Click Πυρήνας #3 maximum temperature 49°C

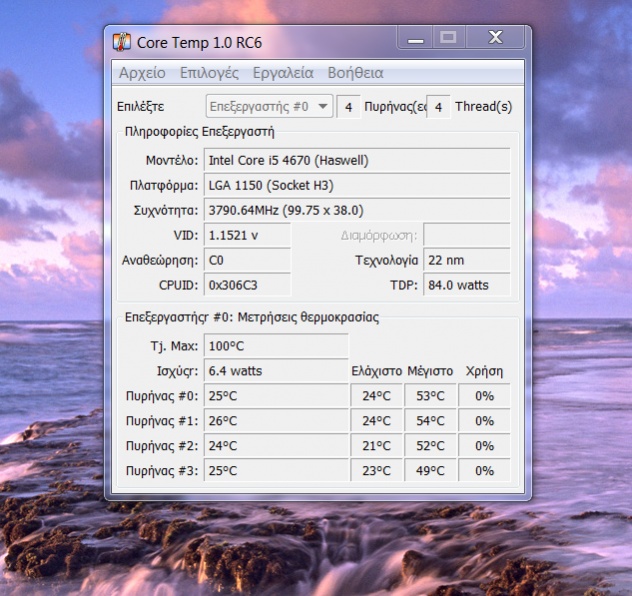(430, 471)
